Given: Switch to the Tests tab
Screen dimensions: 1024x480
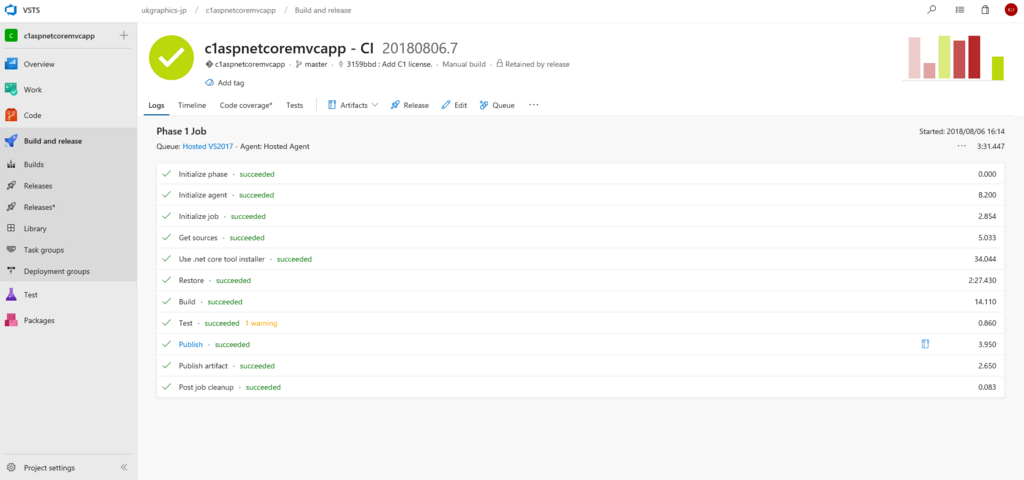Looking at the screenshot, I should 295,105.
